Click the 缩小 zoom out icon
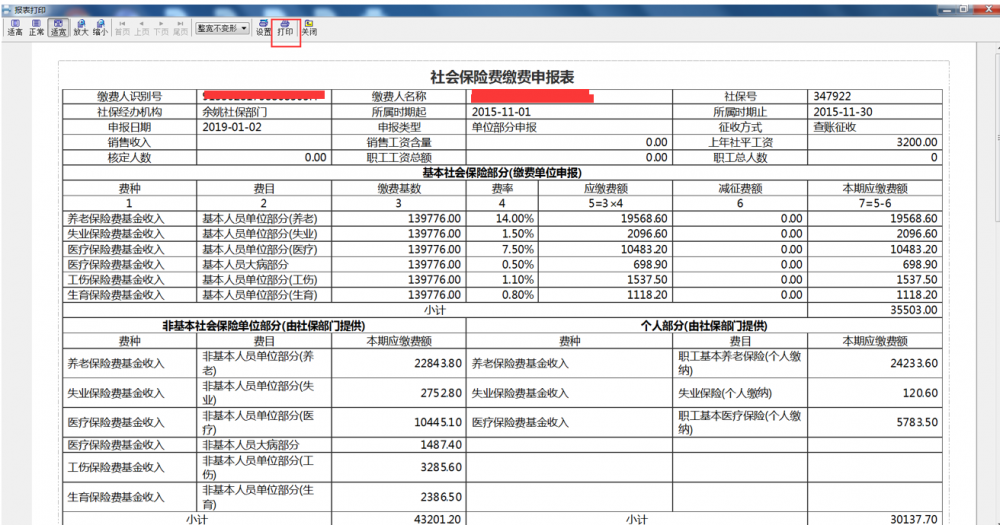Image resolution: width=1000 pixels, height=525 pixels. click(x=100, y=27)
